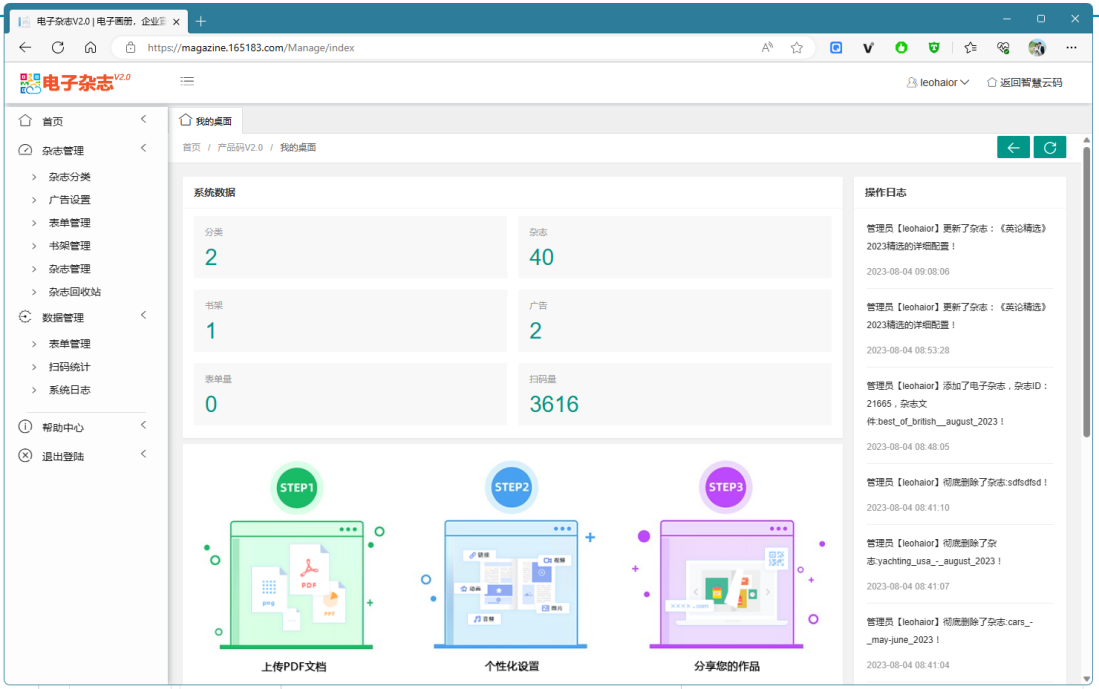Click the hamburger menu icon to collapse sidebar
Viewport: 1099px width, 689px height.
[187, 82]
